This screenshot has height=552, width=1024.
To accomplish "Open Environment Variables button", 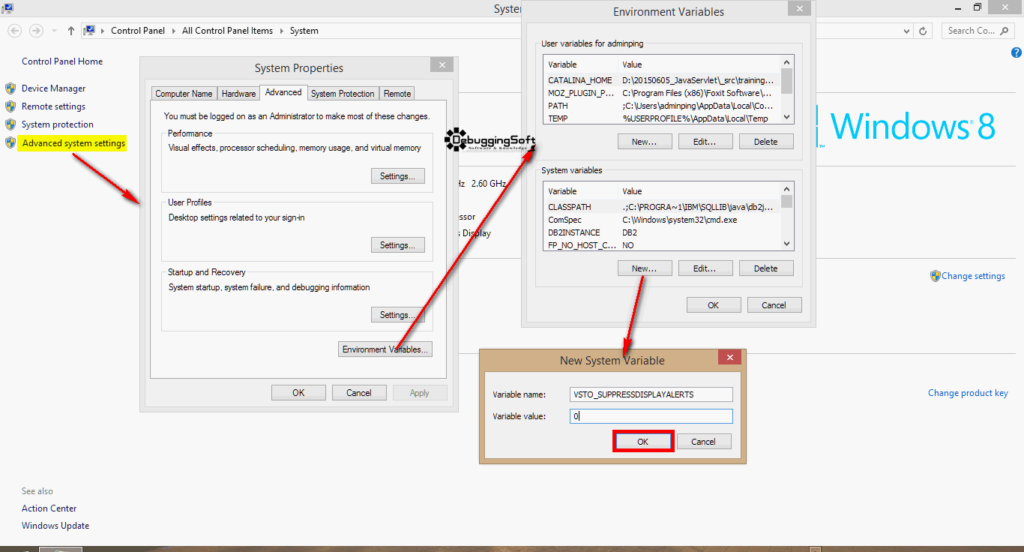I will coord(386,349).
